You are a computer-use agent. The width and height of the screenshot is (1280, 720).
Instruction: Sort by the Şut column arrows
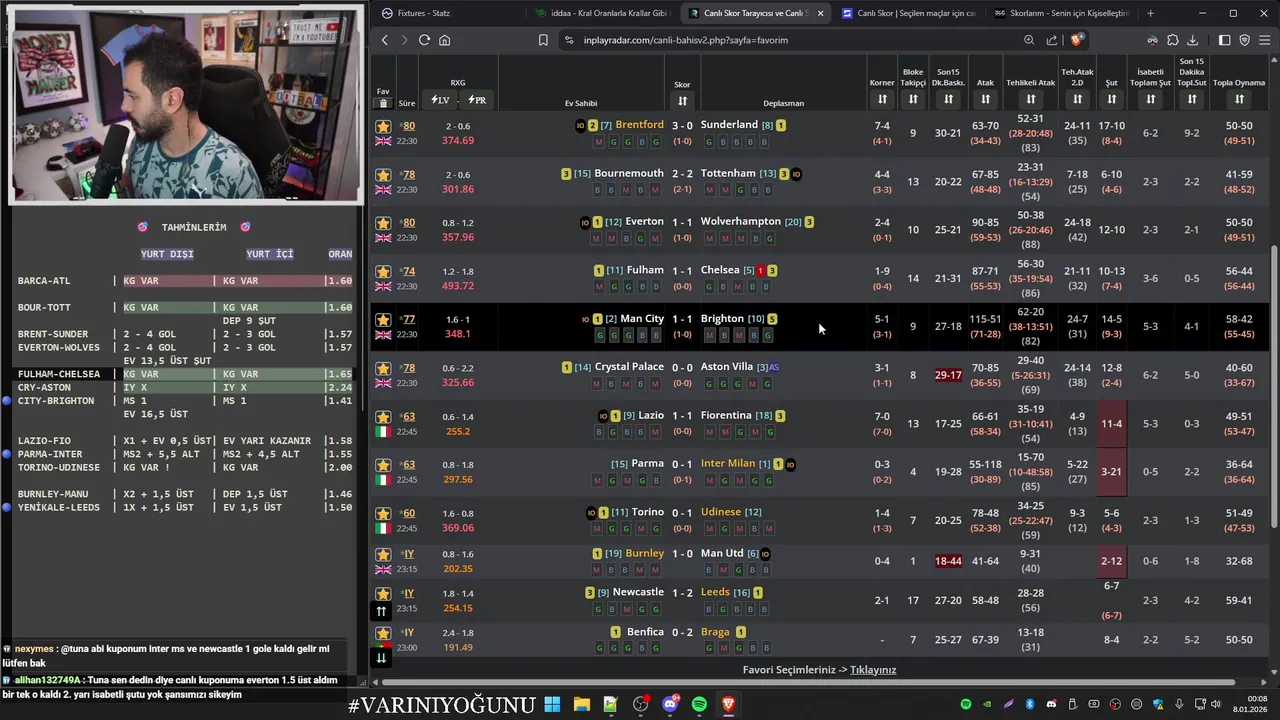tap(1111, 99)
